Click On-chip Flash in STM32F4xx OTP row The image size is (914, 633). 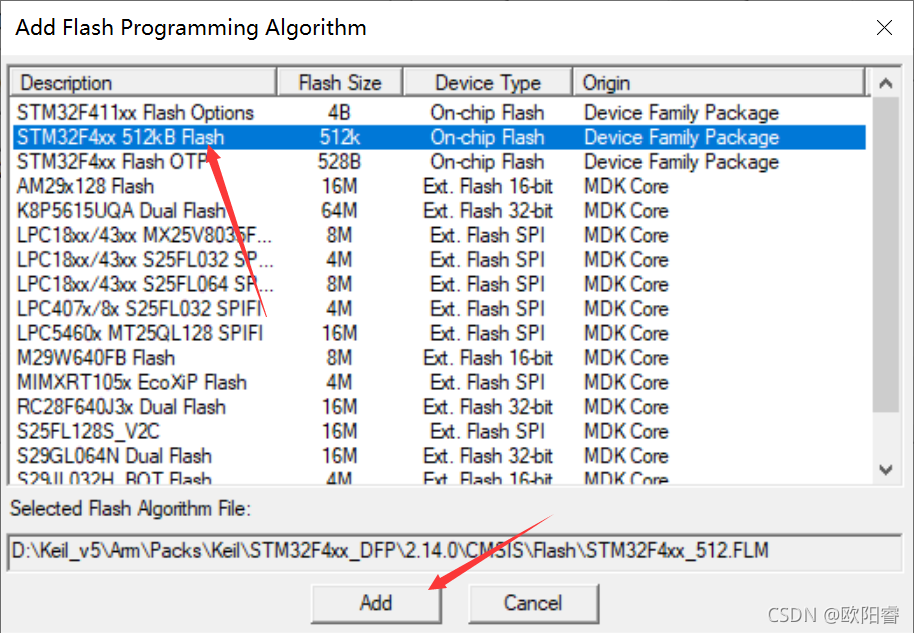[x=487, y=161]
